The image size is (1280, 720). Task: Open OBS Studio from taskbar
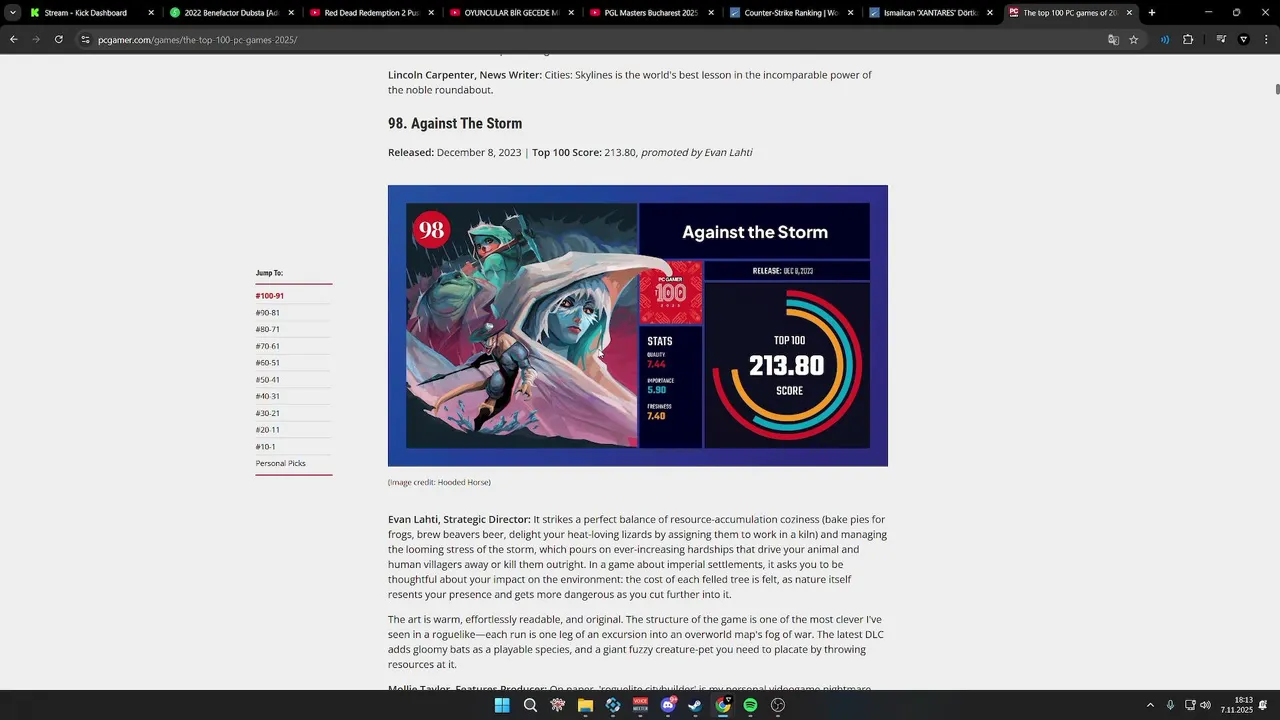(778, 705)
